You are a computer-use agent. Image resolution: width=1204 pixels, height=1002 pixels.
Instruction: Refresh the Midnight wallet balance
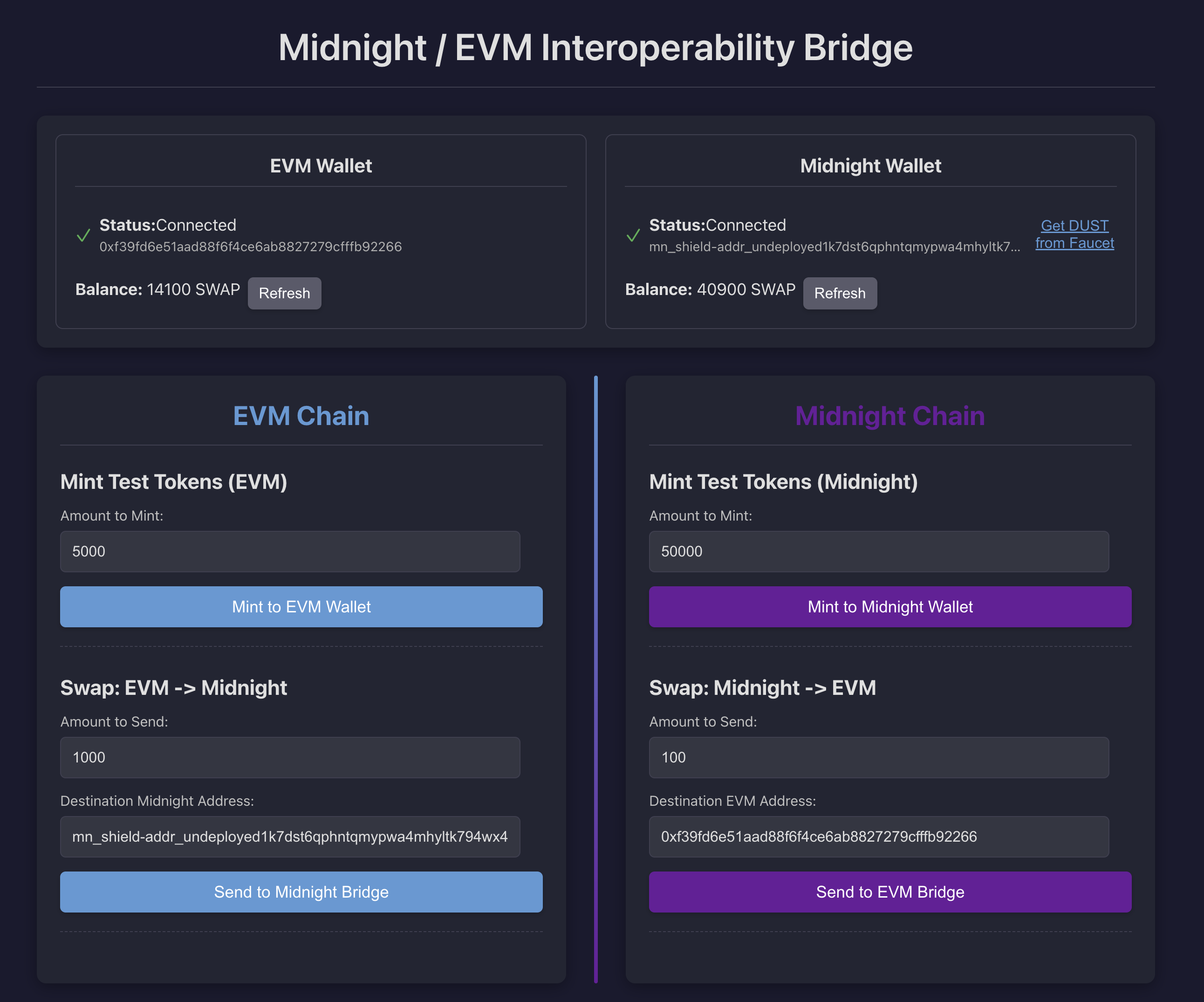click(x=839, y=293)
